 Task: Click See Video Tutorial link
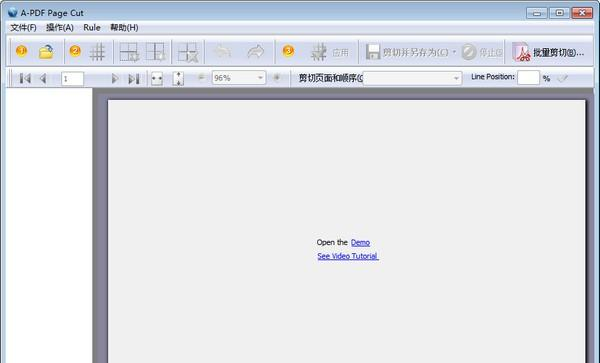tap(347, 256)
